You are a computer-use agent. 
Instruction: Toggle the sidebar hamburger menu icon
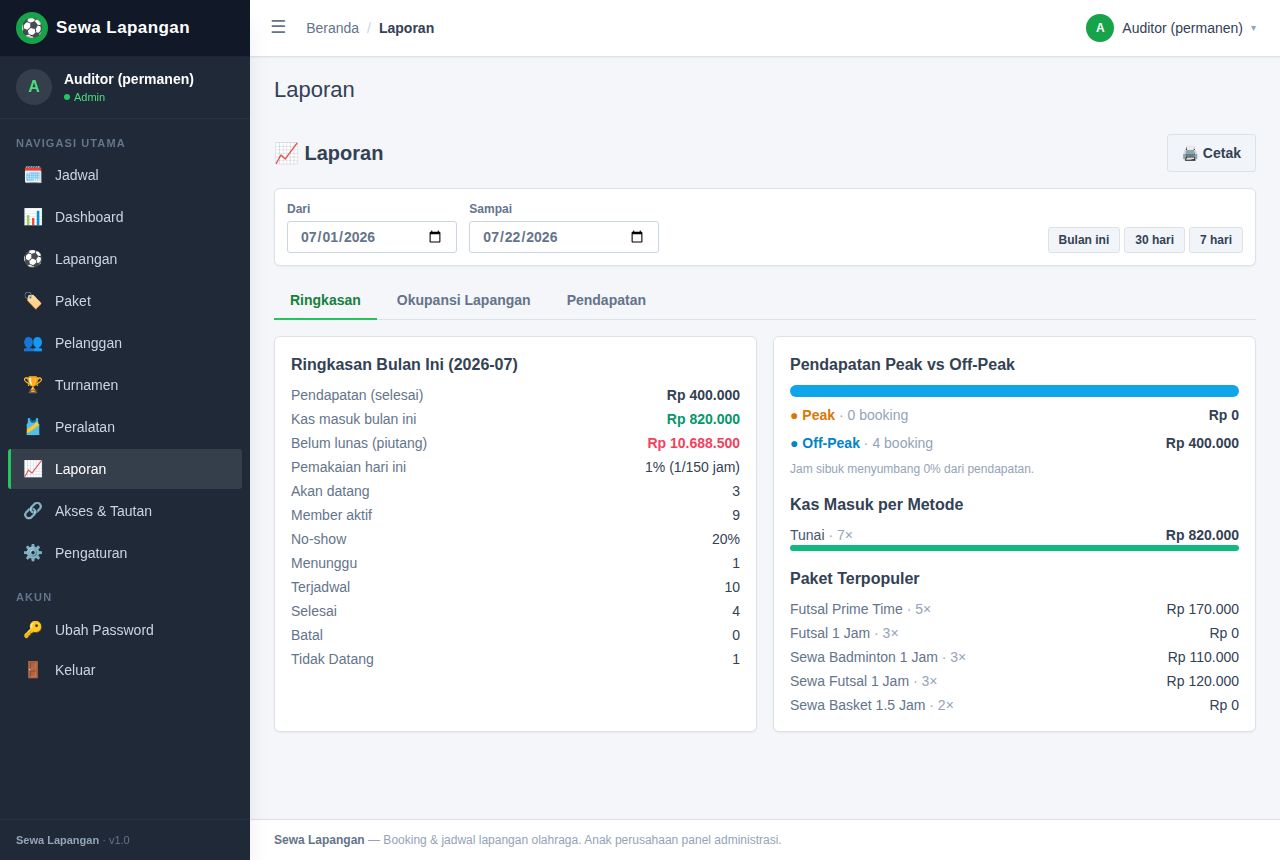tap(278, 27)
